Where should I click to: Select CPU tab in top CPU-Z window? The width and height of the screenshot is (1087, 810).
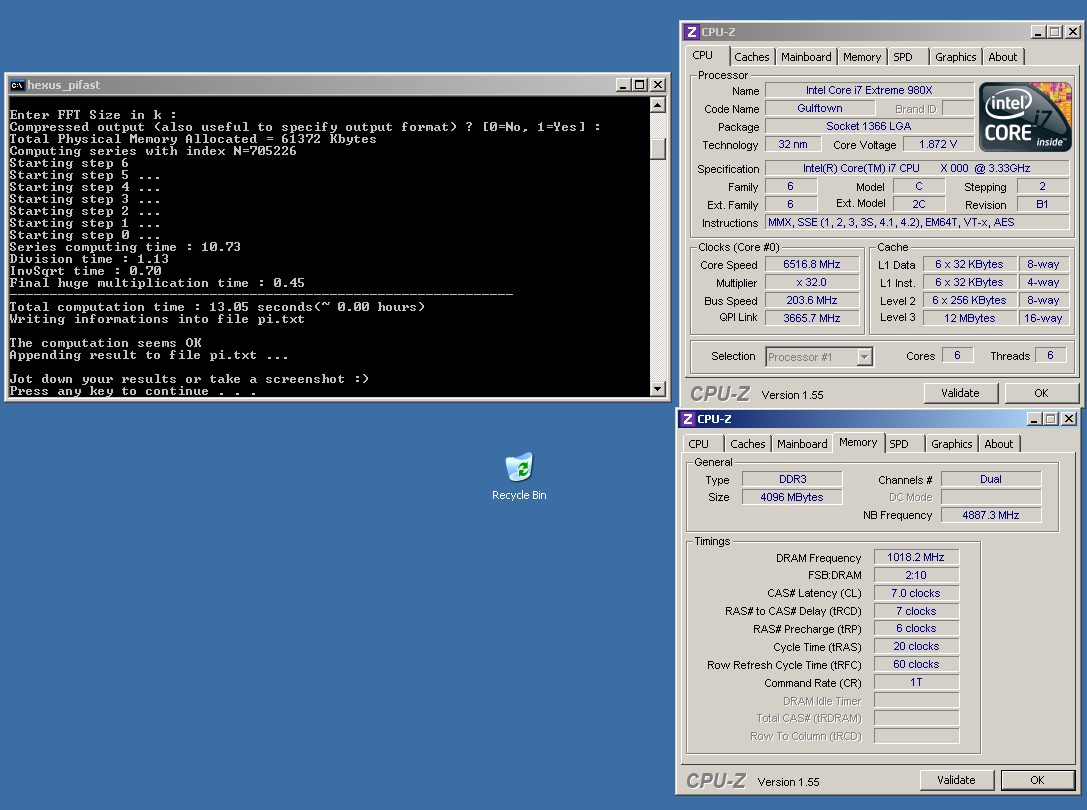(705, 55)
